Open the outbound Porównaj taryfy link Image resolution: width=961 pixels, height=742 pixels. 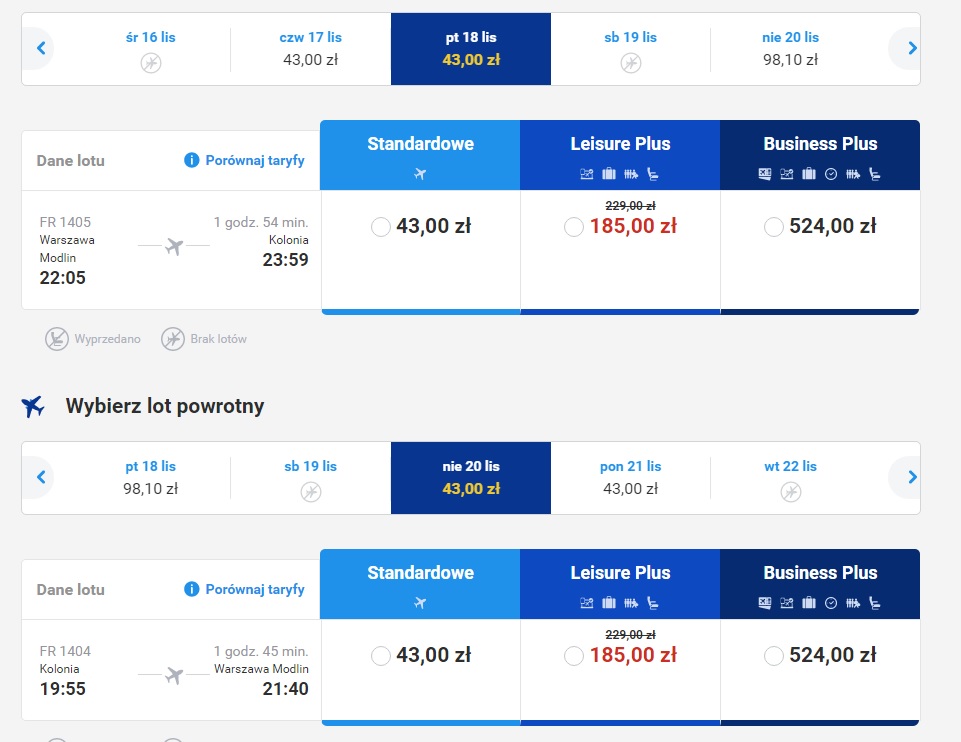[x=255, y=160]
